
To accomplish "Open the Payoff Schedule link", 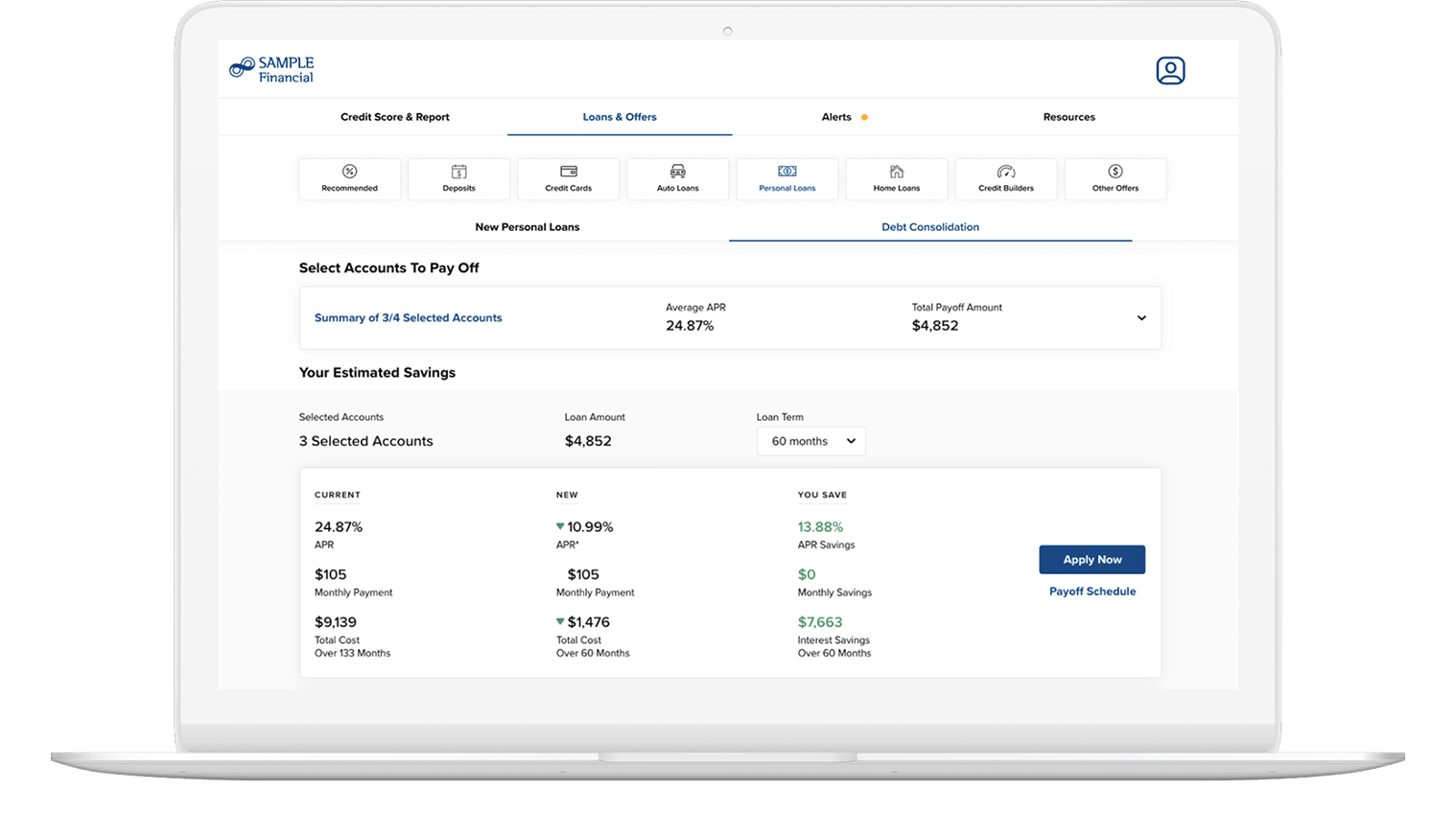I will click(x=1092, y=592).
